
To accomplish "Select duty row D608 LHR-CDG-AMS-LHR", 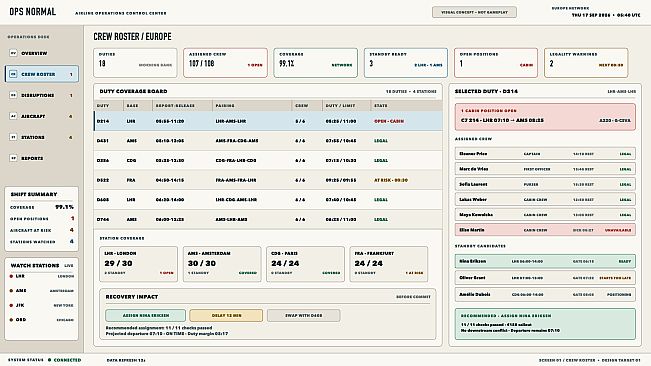I will pos(268,200).
